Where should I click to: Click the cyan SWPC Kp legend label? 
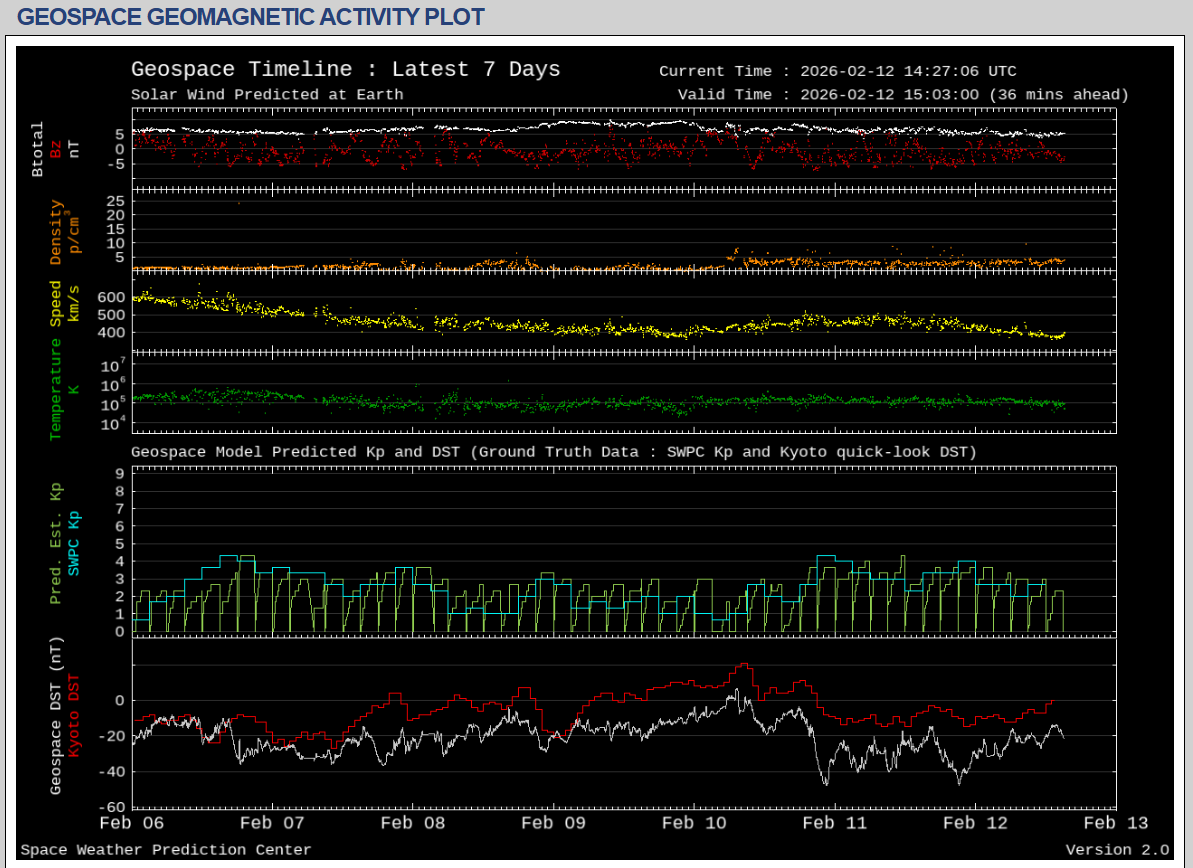pyautogui.click(x=73, y=542)
